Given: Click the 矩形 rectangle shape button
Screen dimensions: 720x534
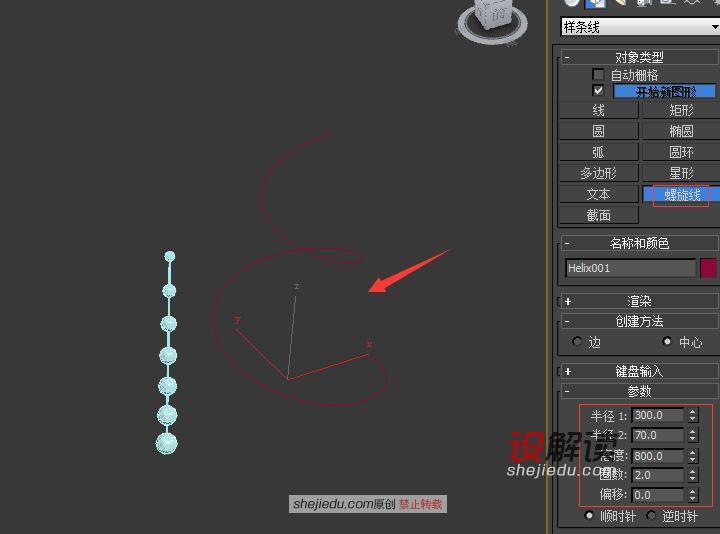Looking at the screenshot, I should 681,110.
